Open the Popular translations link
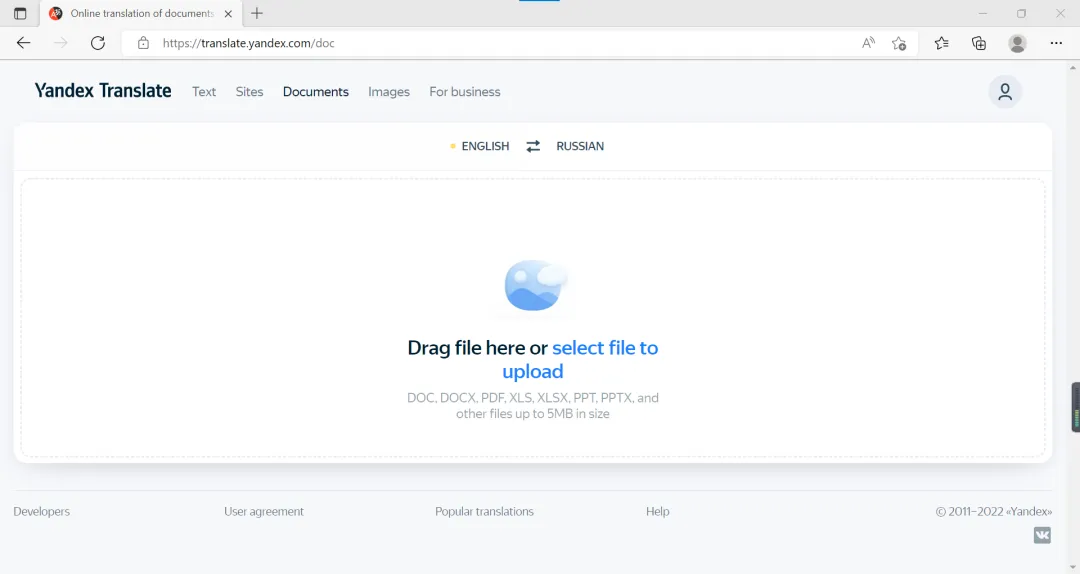Image resolution: width=1080 pixels, height=574 pixels. click(x=484, y=511)
